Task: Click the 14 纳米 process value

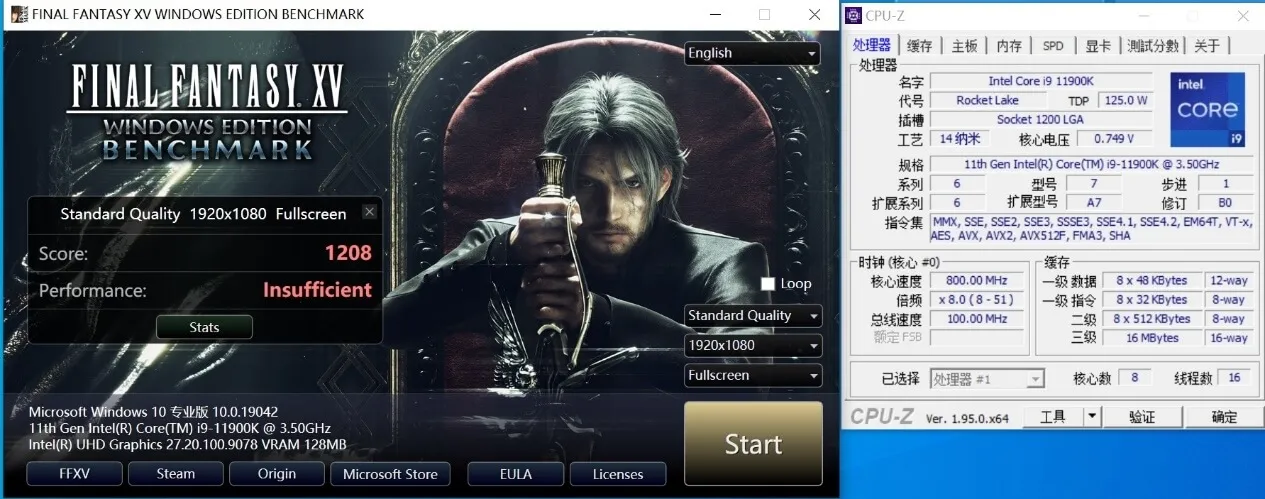Action: pyautogui.click(x=958, y=138)
